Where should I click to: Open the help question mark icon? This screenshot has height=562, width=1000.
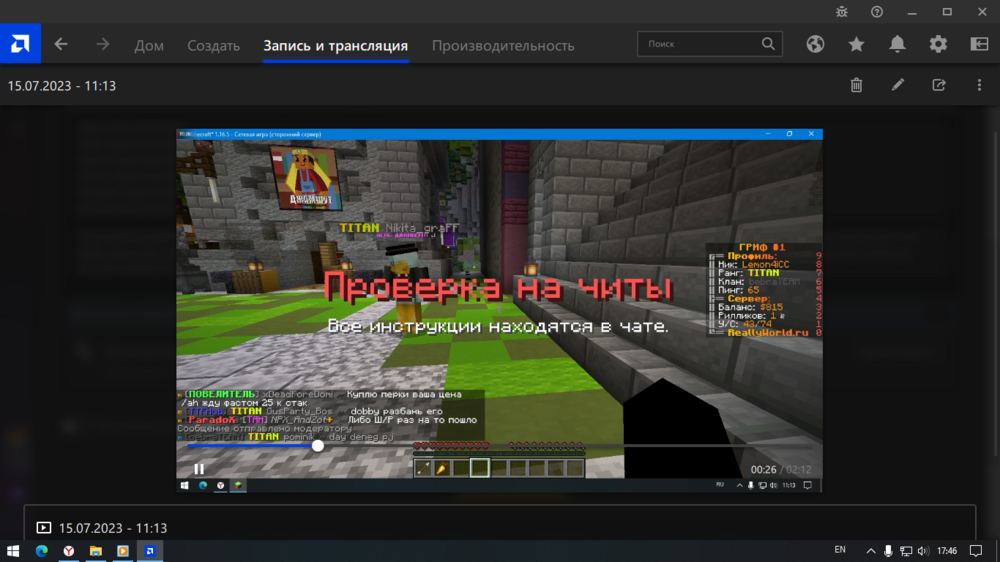877,11
